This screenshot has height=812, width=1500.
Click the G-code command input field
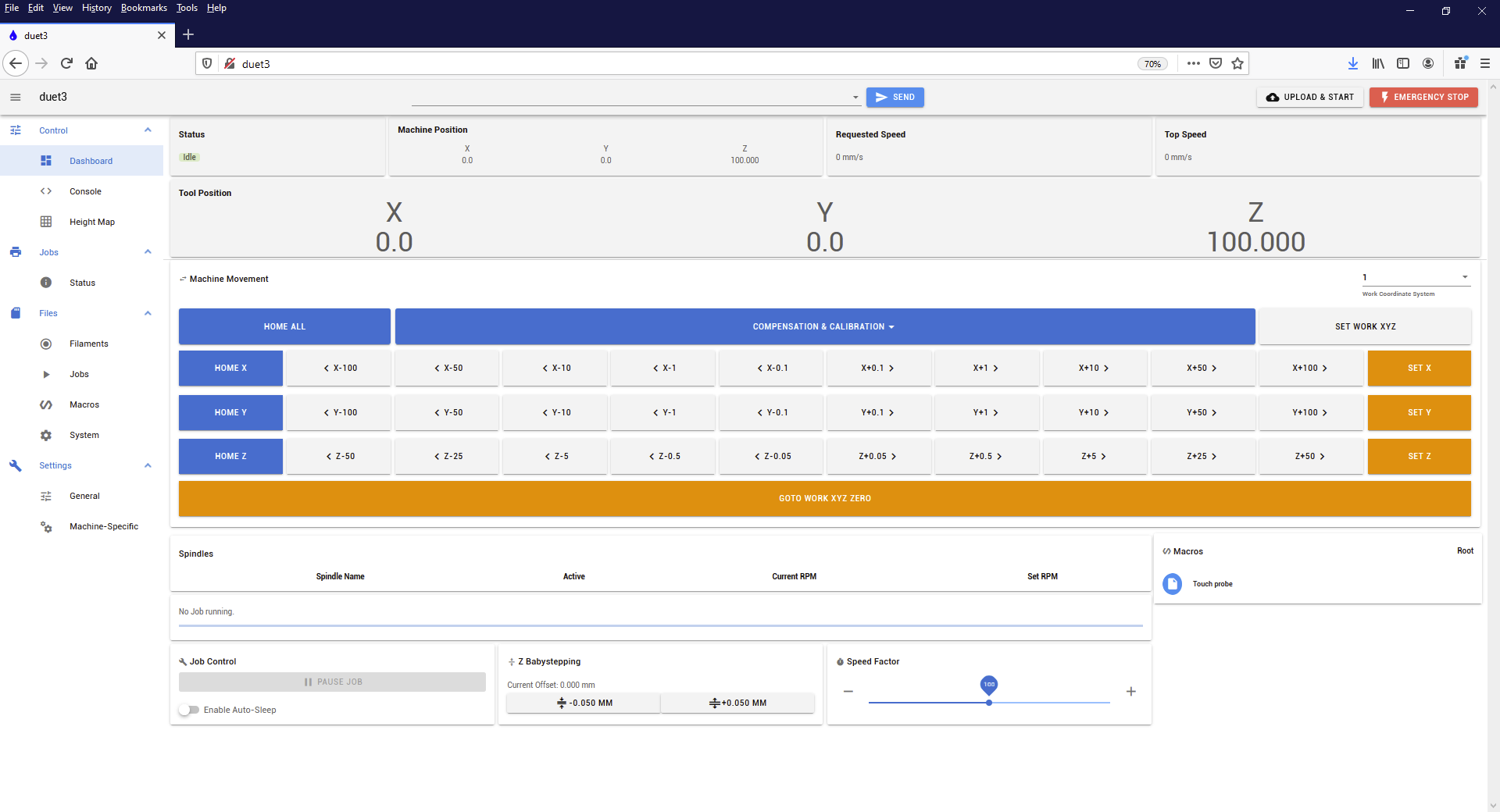(x=630, y=97)
